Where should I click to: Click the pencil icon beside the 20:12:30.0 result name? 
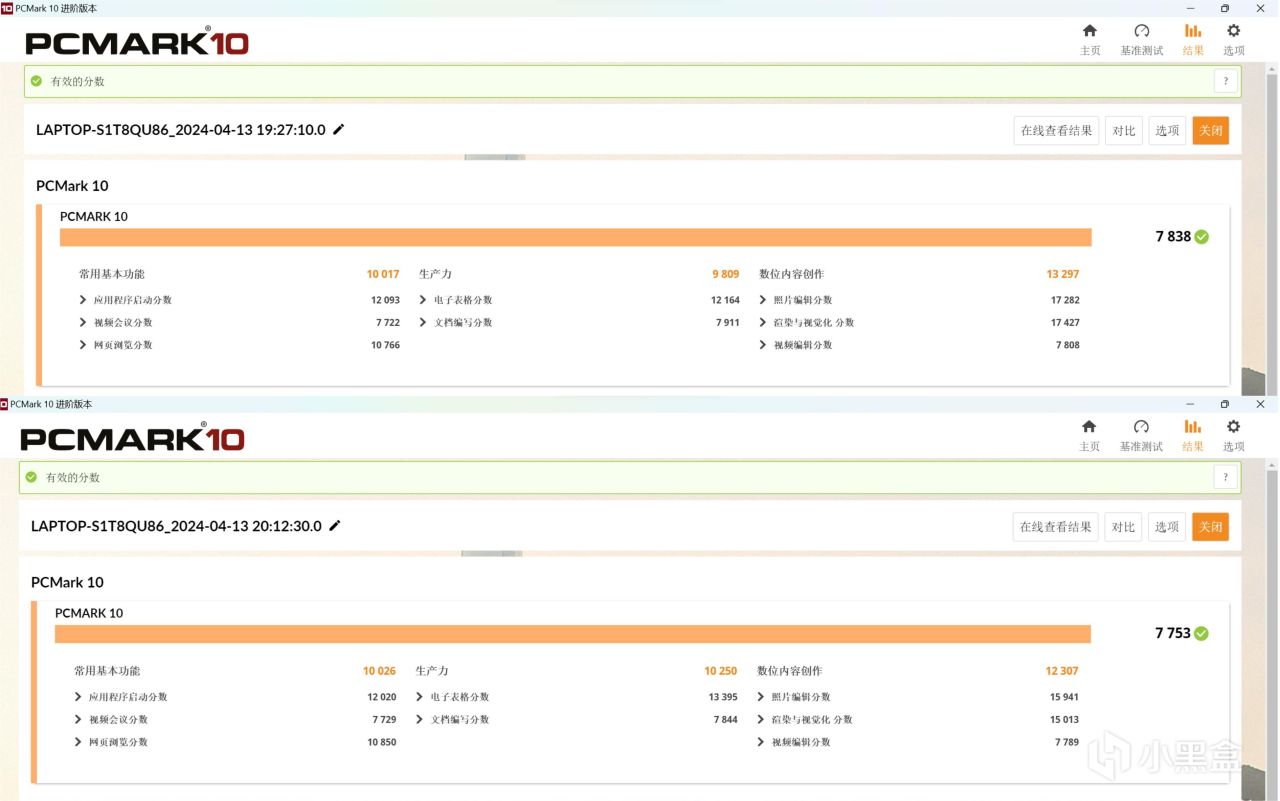[x=335, y=526]
